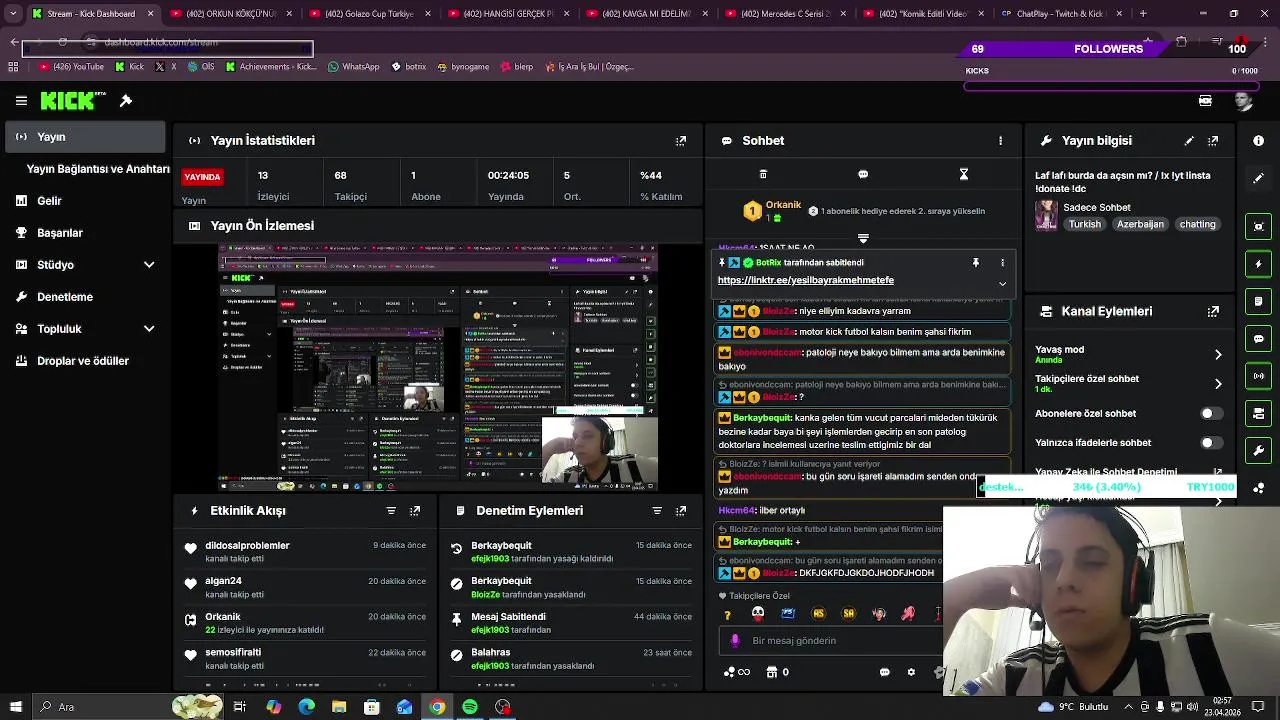Open Başarılar in the sidebar
This screenshot has width=1280, height=720.
pos(85,233)
